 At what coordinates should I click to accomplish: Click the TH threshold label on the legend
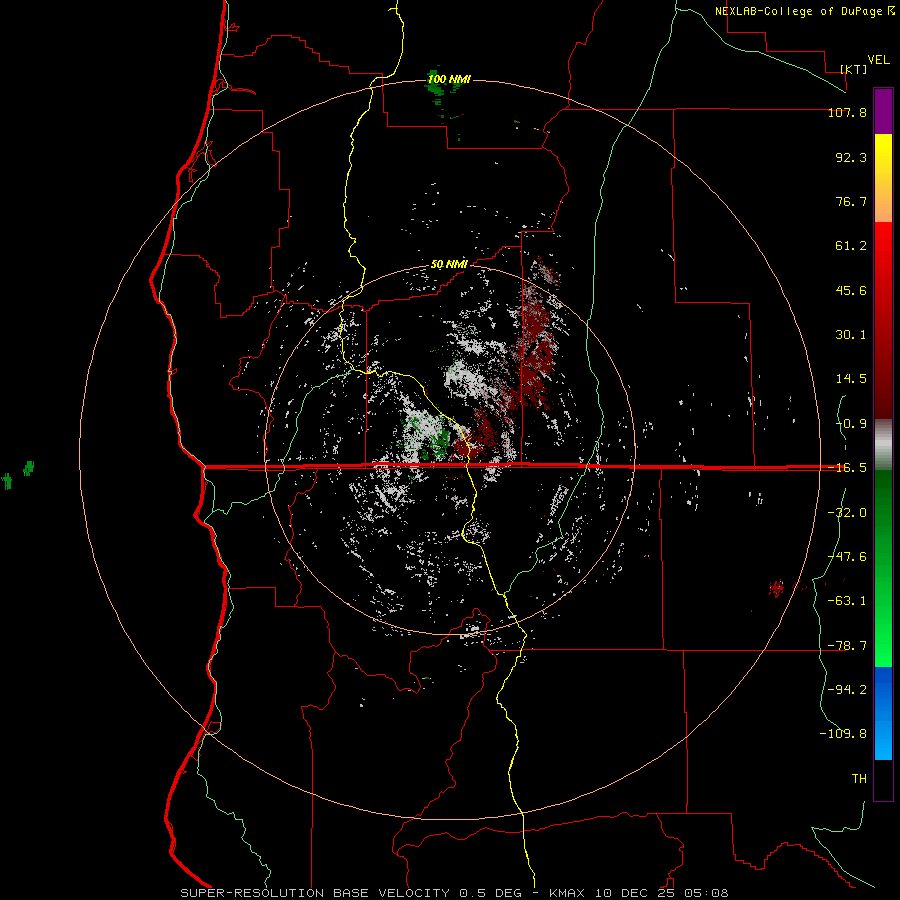859,779
